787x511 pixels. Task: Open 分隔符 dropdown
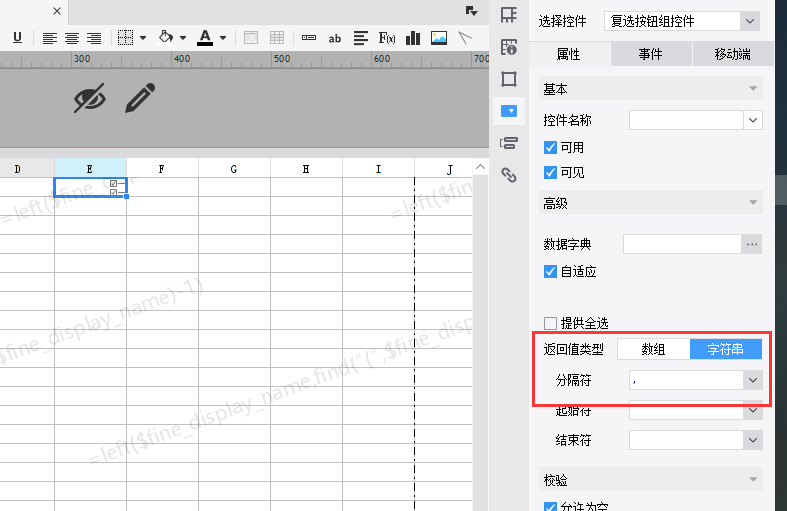[x=752, y=380]
